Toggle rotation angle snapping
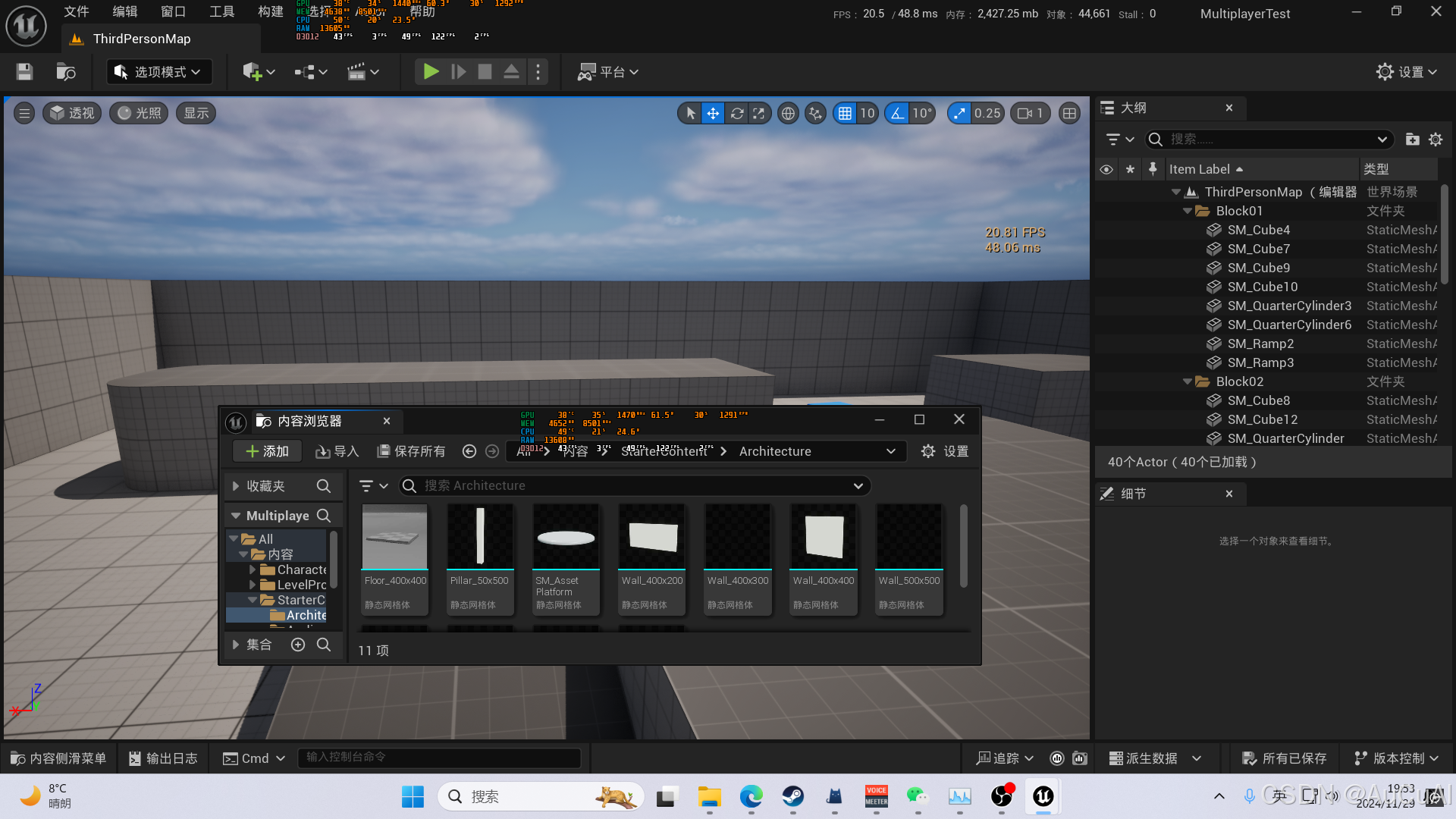 897,114
